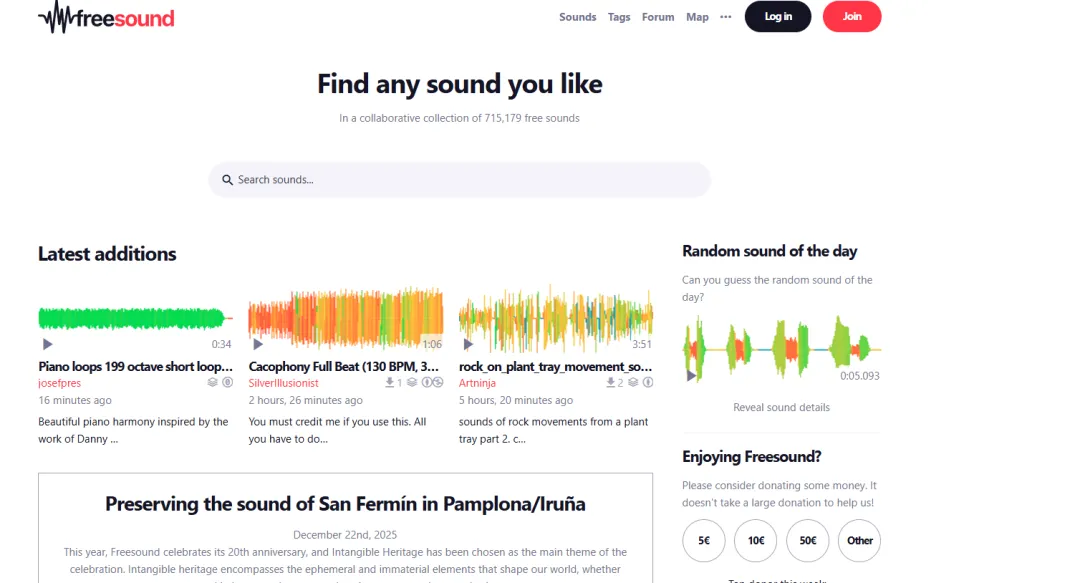Open the rock_on_plant_tray_movement sound title
The height and width of the screenshot is (583, 1080).
[555, 367]
